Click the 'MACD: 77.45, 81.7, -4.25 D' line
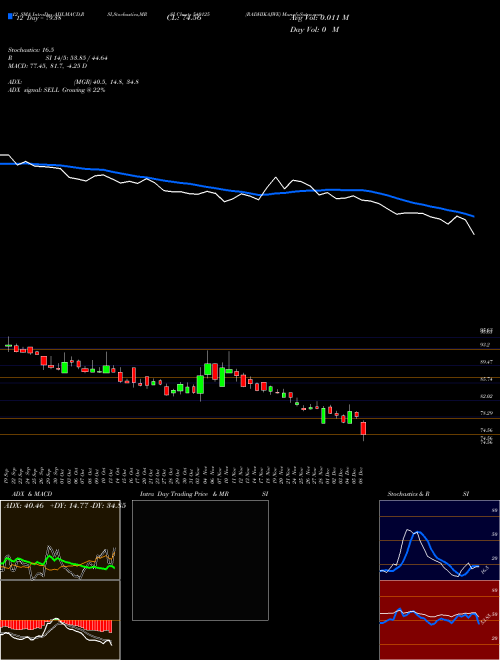 tap(48, 66)
